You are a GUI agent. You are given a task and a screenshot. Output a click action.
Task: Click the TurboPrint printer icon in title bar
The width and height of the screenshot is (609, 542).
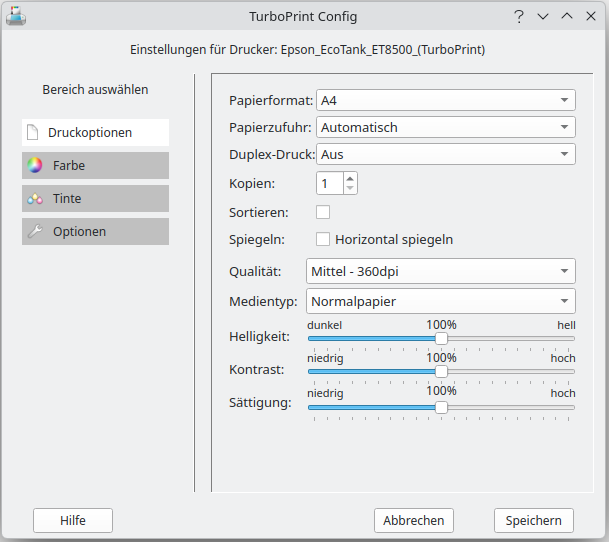tap(16, 16)
